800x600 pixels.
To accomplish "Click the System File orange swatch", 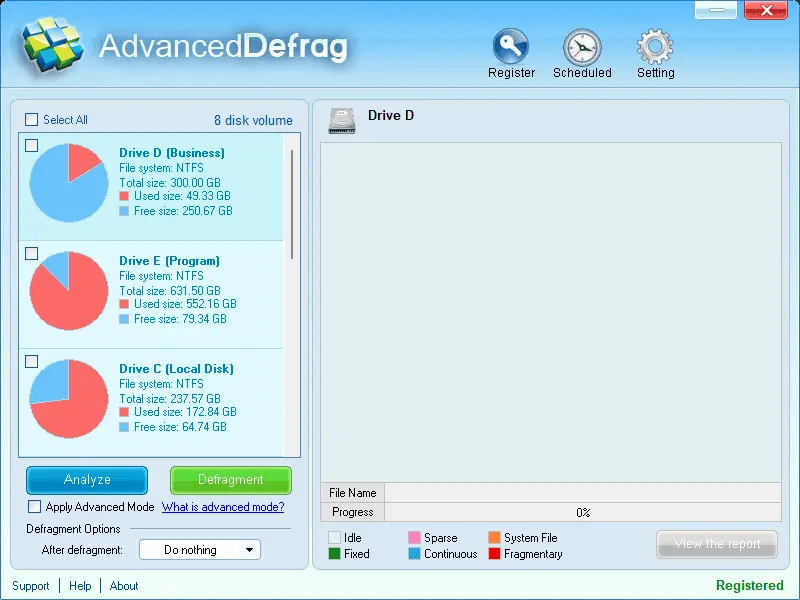I will [494, 537].
